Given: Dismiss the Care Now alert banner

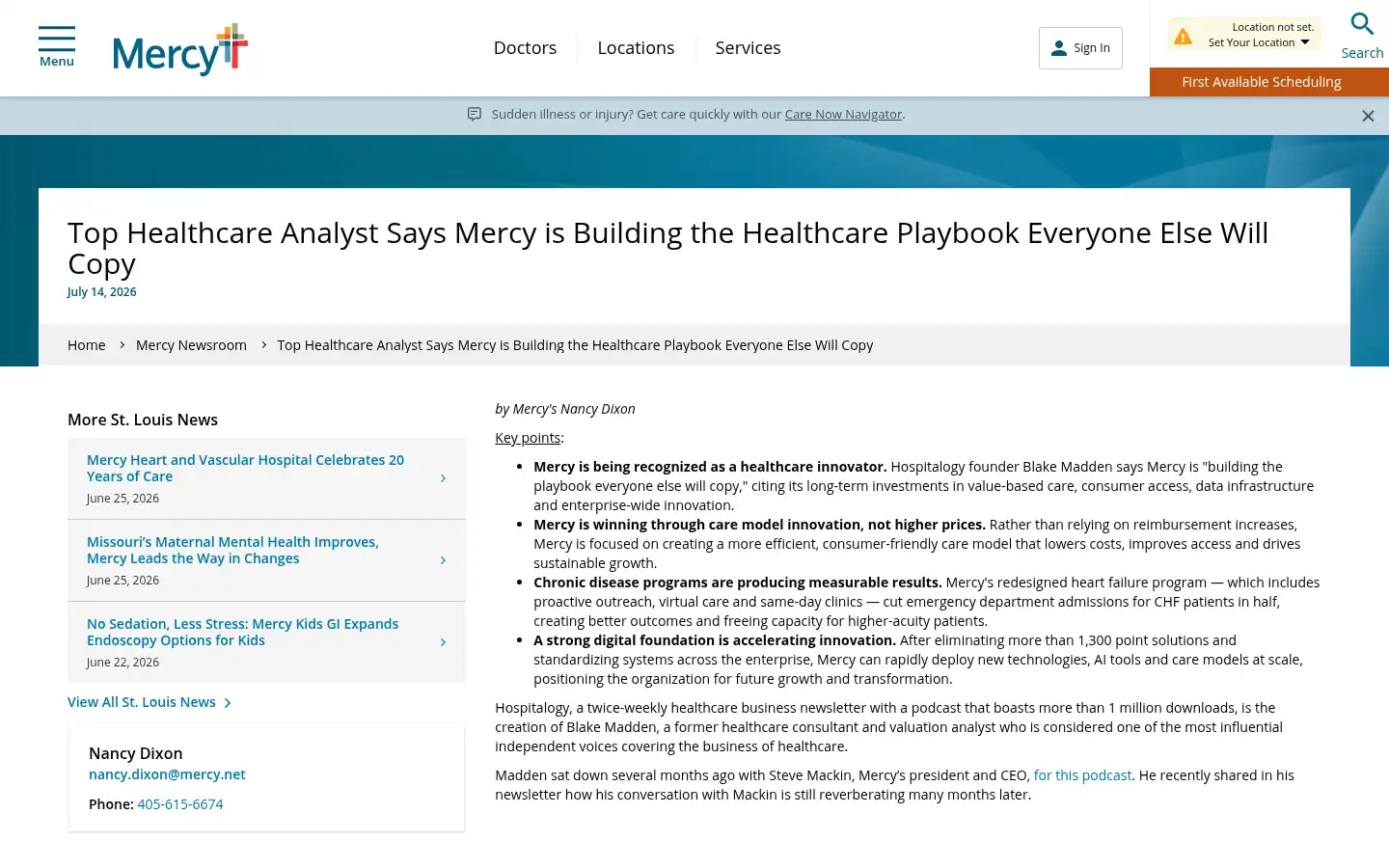Looking at the screenshot, I should [x=1368, y=116].
